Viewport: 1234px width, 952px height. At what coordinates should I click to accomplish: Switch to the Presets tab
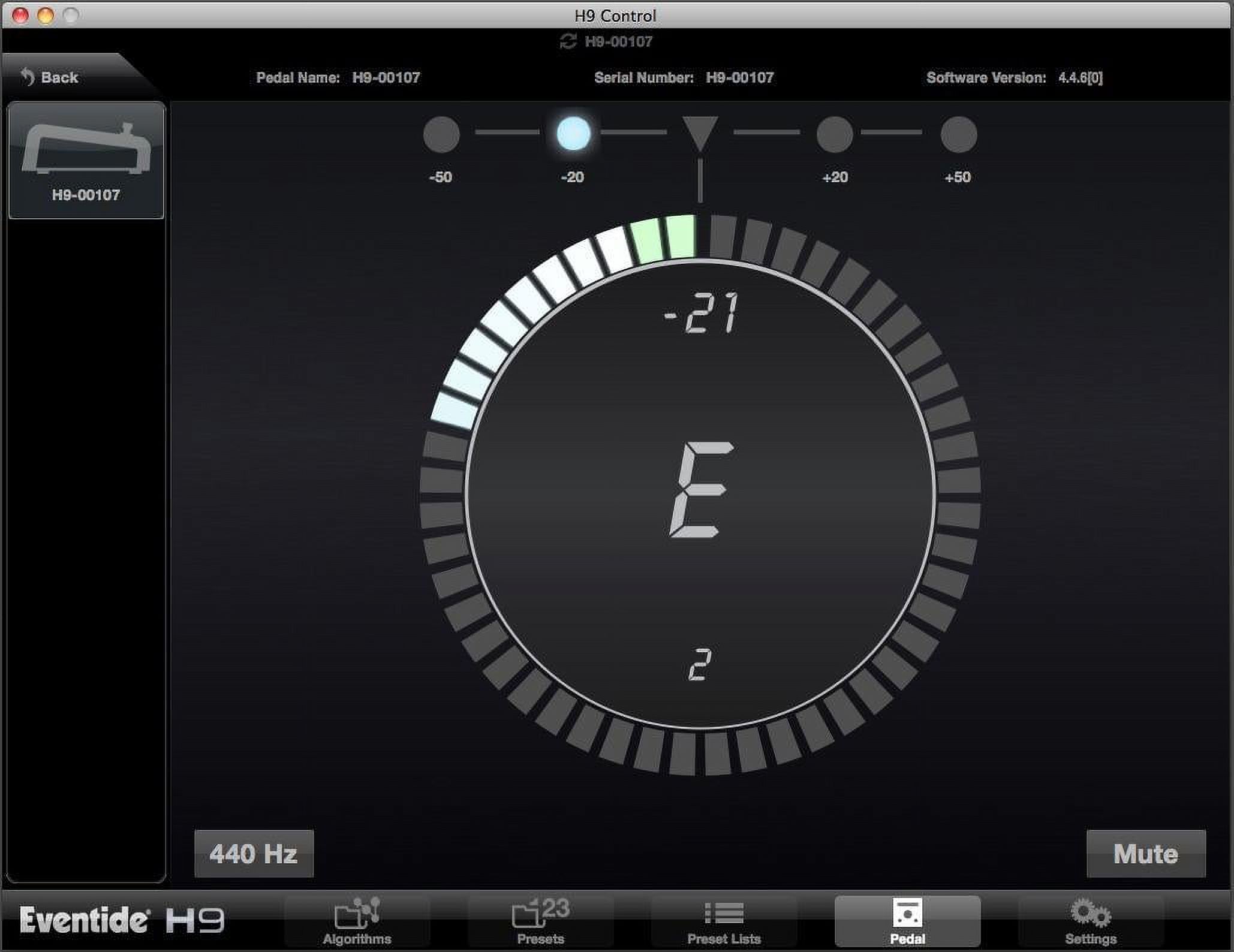coord(541,921)
